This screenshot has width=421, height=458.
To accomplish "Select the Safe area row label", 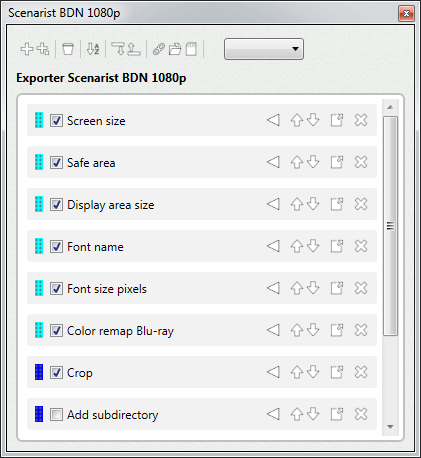I will tap(91, 163).
